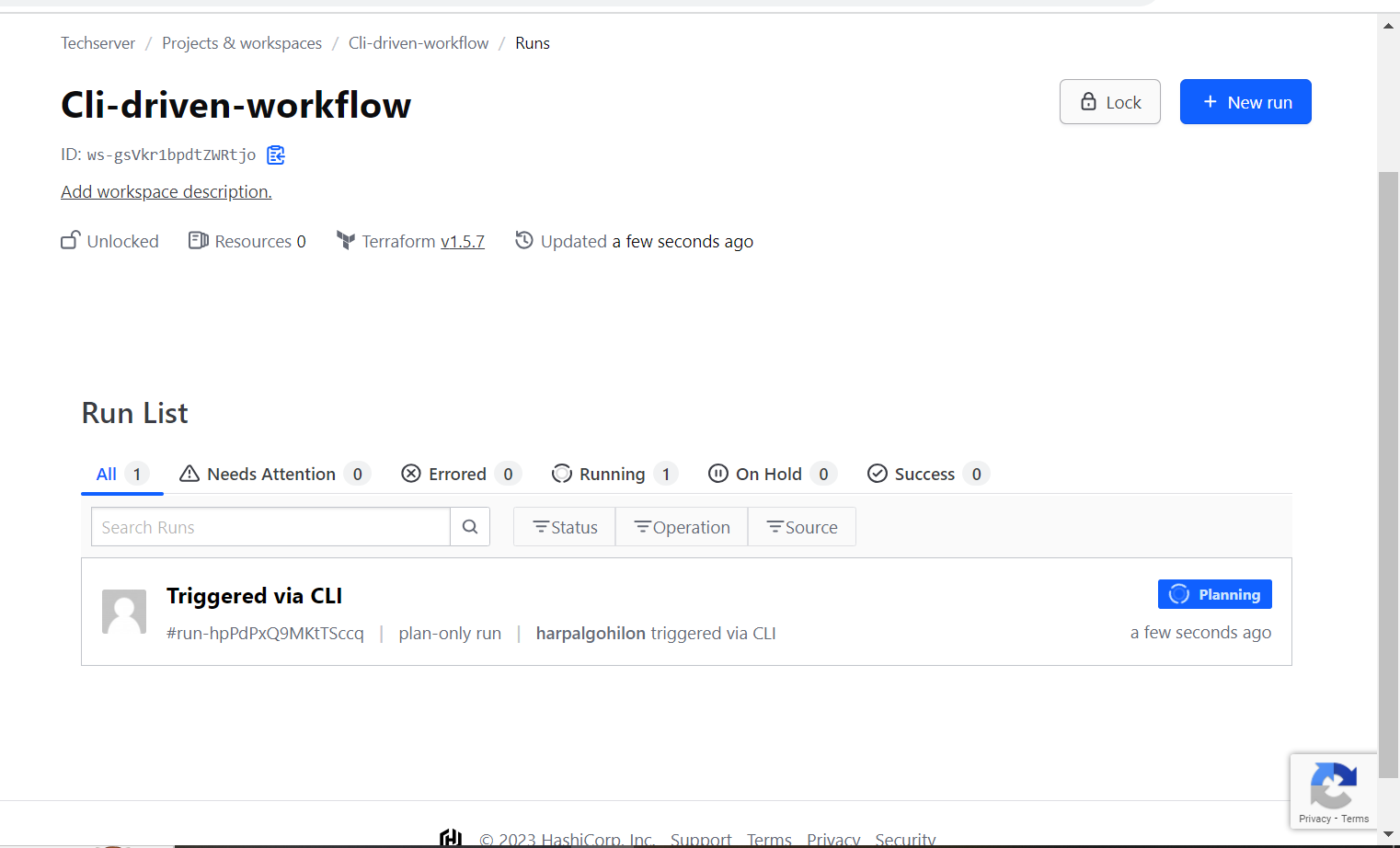Screen dimensions: 1400x848
Task: Click the plan-only run label
Action: (450, 633)
